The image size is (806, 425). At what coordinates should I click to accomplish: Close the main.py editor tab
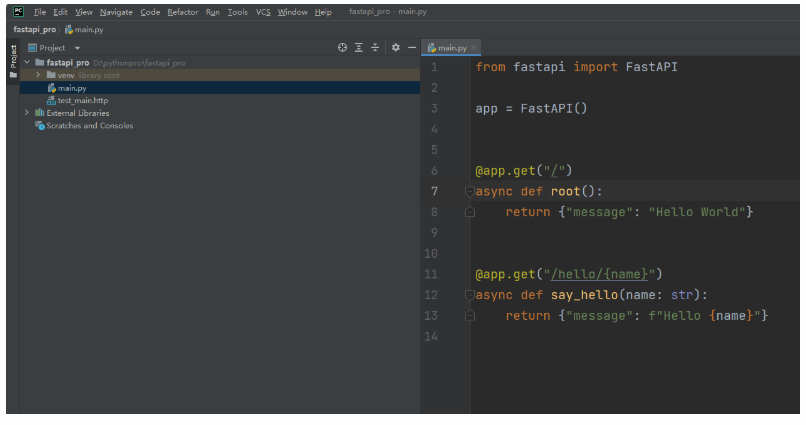[473, 47]
